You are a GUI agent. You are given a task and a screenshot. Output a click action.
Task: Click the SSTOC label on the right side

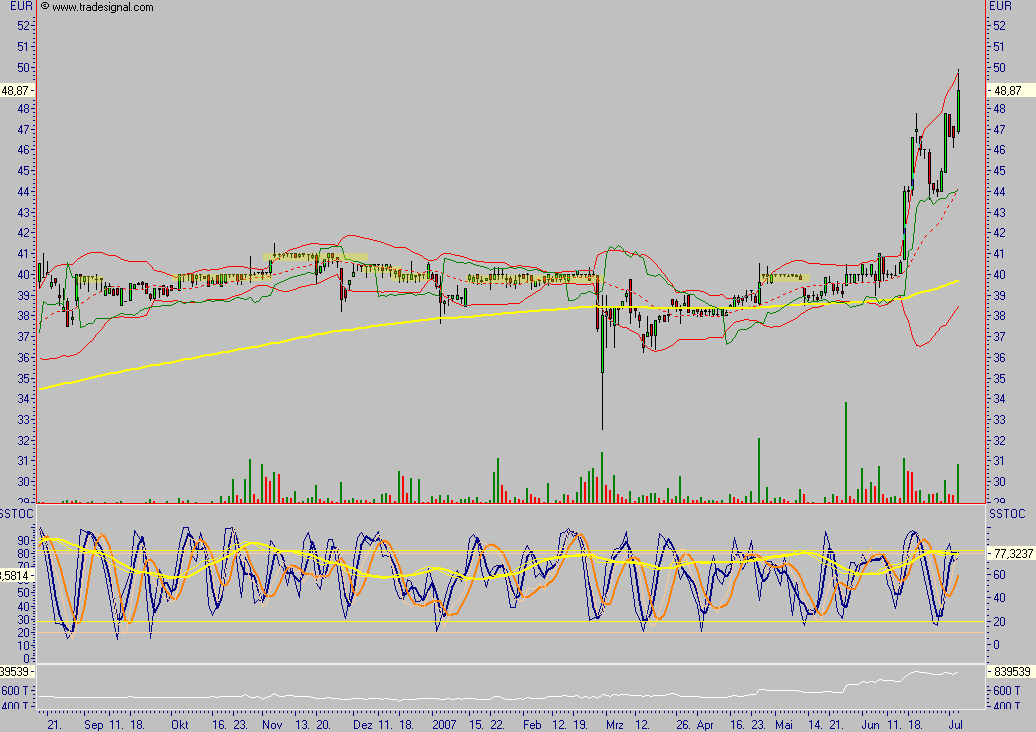click(x=1006, y=513)
